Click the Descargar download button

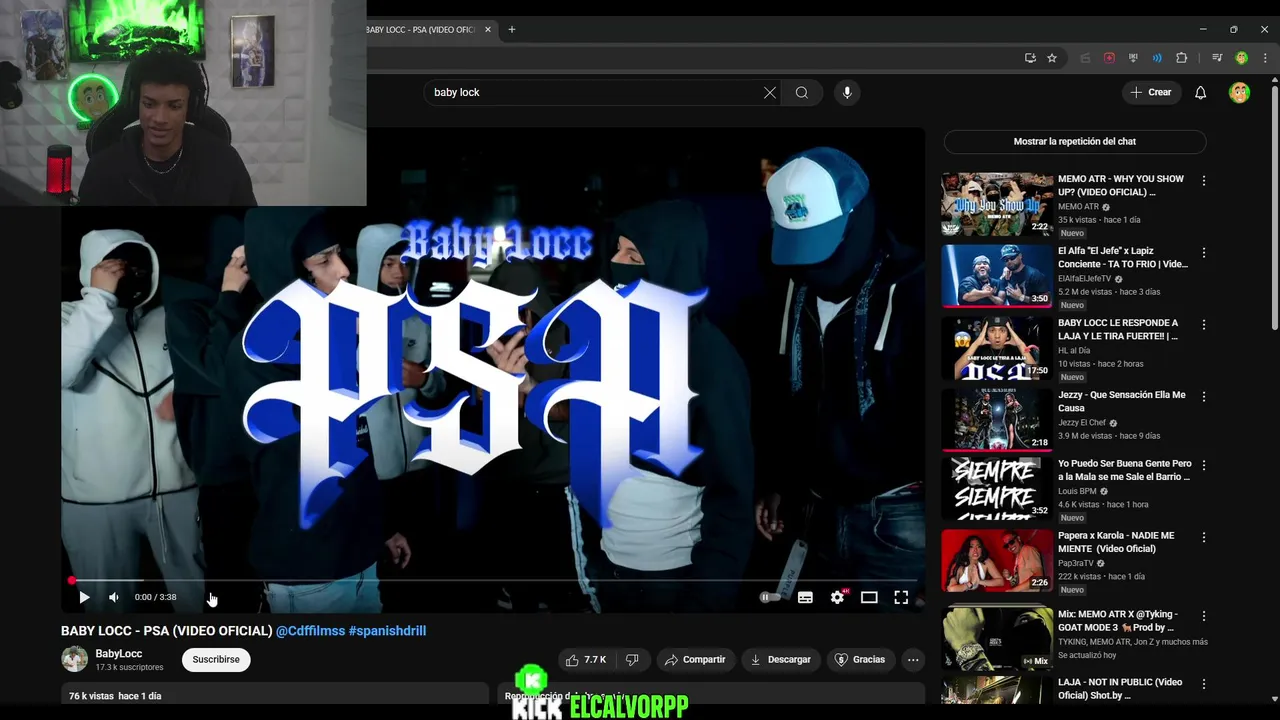(x=780, y=660)
